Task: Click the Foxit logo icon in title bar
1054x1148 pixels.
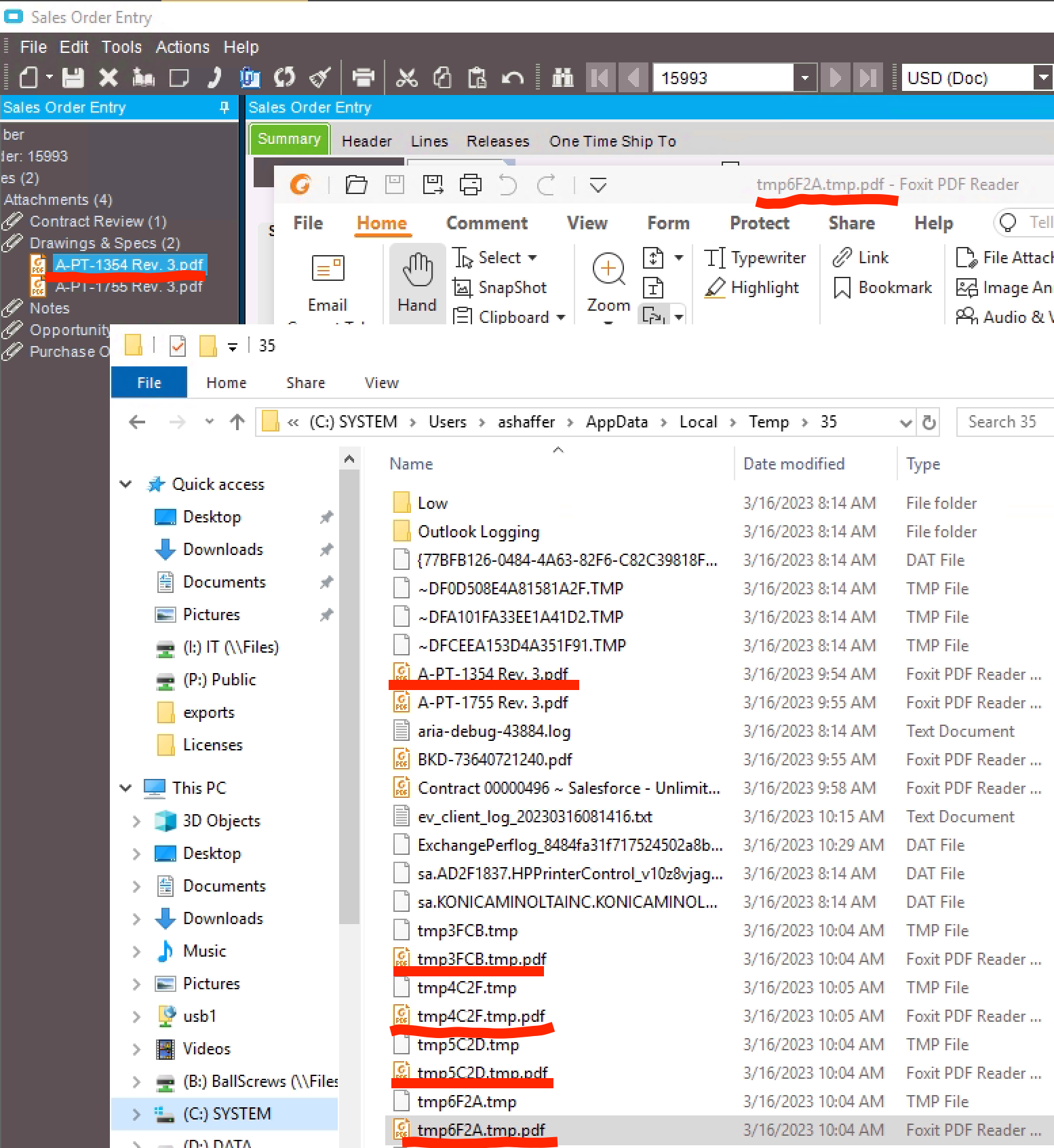Action: (300, 185)
